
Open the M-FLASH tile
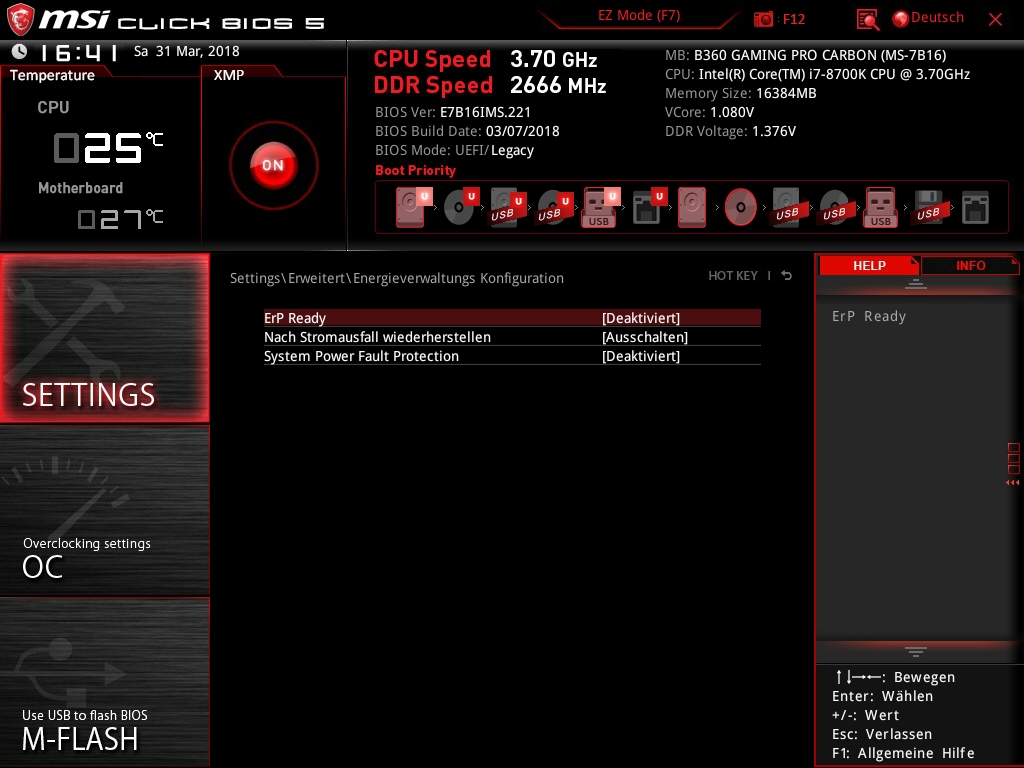click(x=104, y=682)
